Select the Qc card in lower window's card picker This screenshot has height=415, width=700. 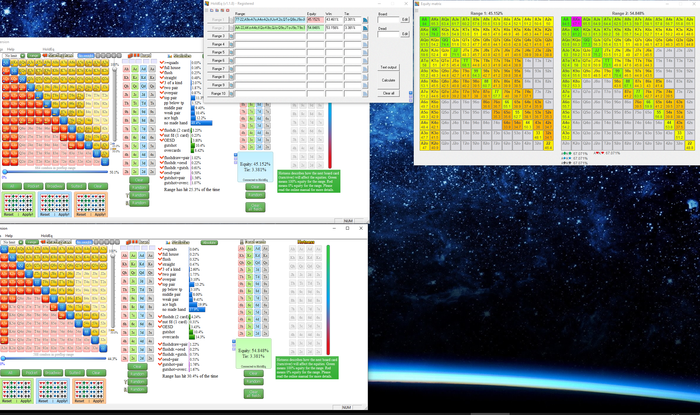pos(134,273)
